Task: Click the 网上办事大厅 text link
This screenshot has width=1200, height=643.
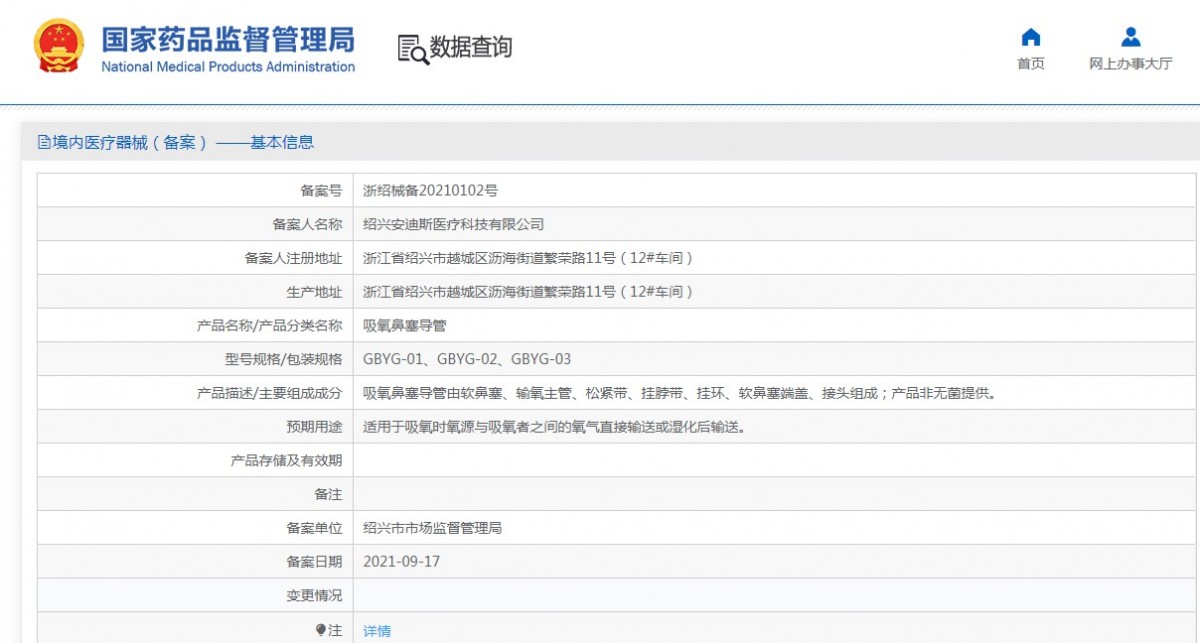Action: [x=1131, y=64]
